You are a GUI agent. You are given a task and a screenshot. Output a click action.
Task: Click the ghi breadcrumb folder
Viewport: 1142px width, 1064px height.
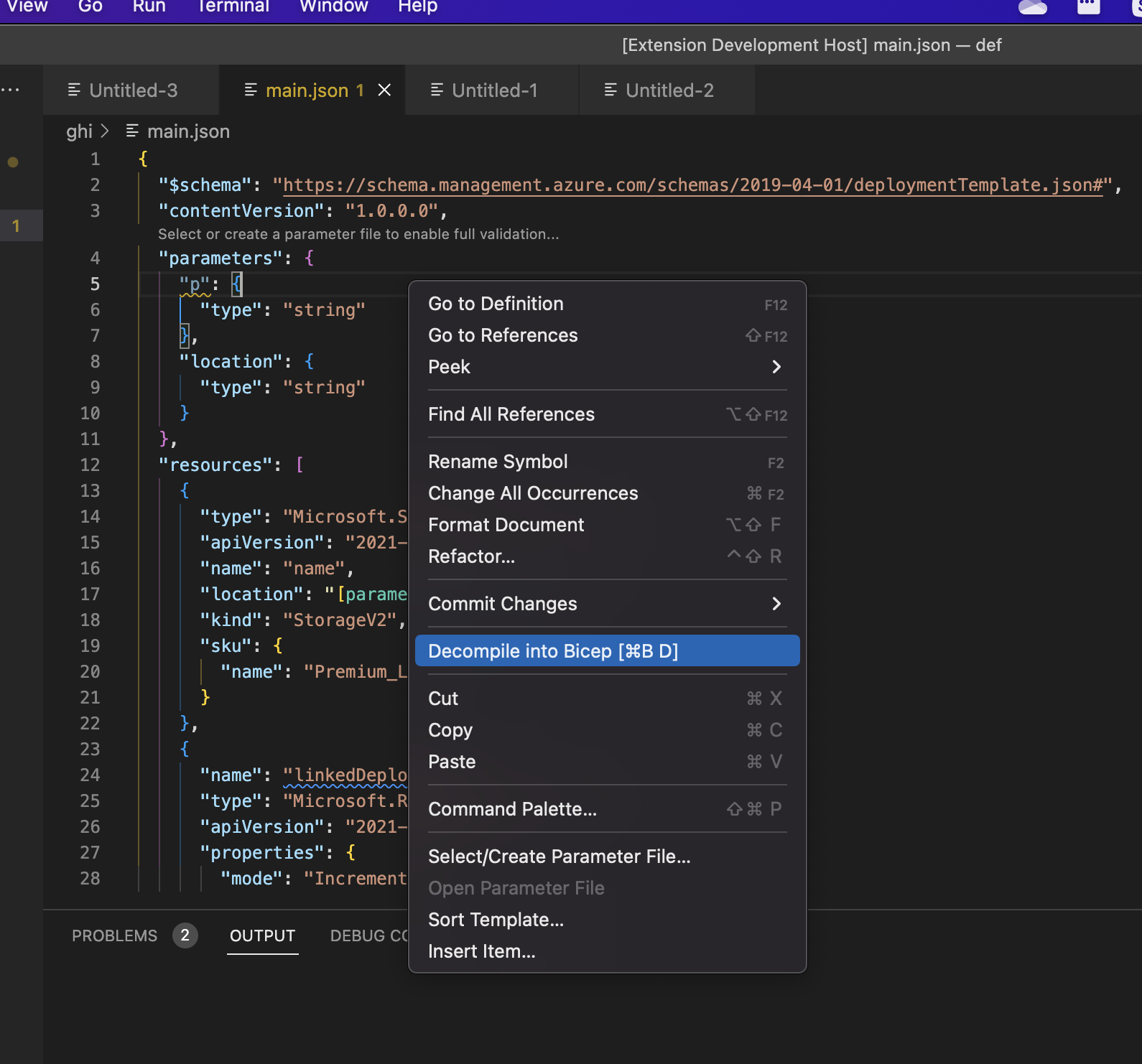click(x=79, y=131)
